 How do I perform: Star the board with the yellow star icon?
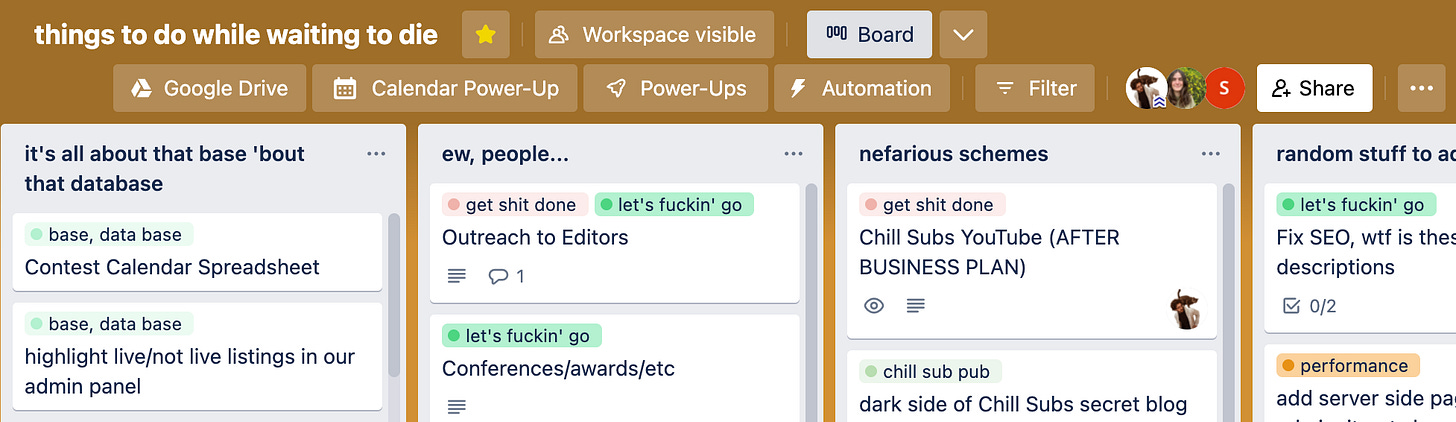pos(486,35)
